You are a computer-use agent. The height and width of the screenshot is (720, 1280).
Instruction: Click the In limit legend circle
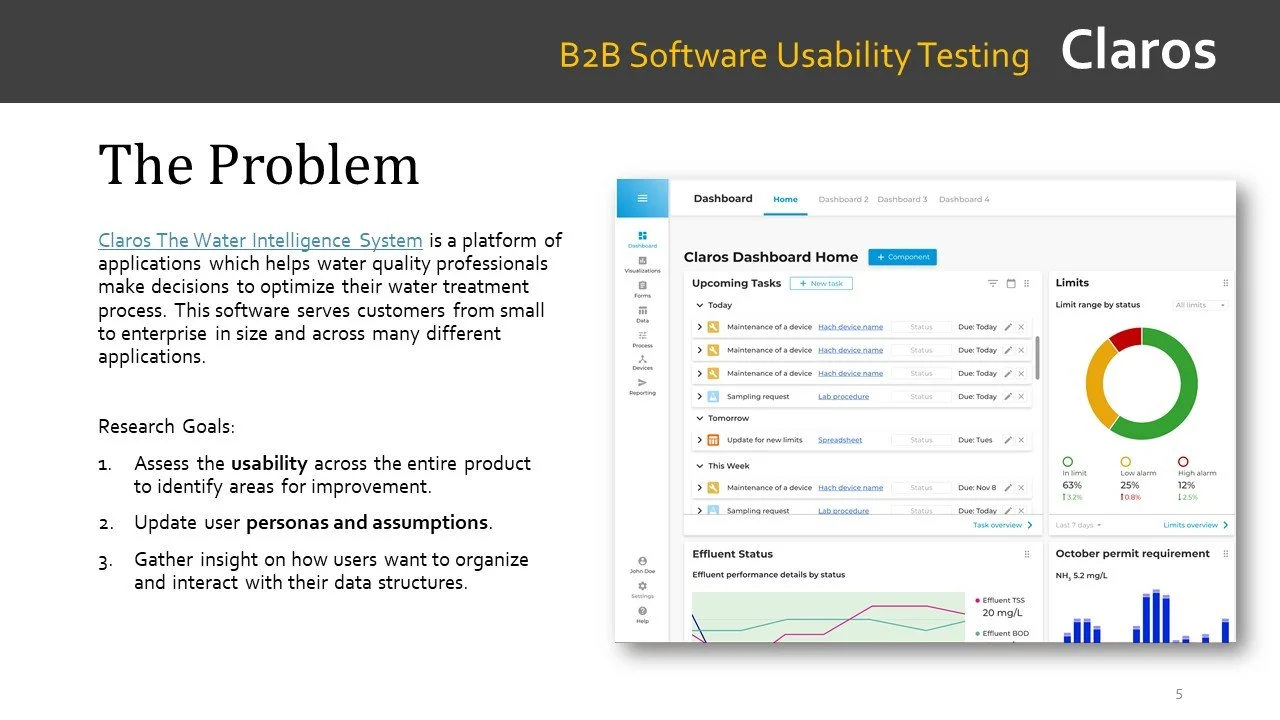tap(1067, 462)
